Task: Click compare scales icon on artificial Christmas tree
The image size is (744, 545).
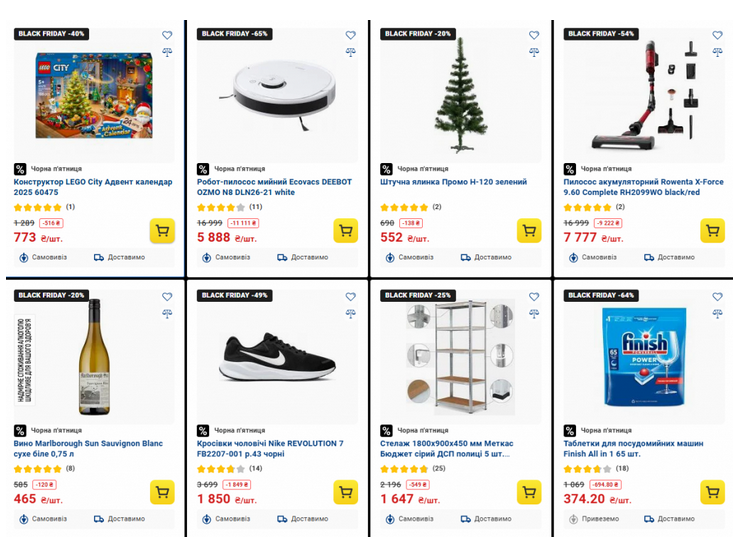Action: (534, 52)
